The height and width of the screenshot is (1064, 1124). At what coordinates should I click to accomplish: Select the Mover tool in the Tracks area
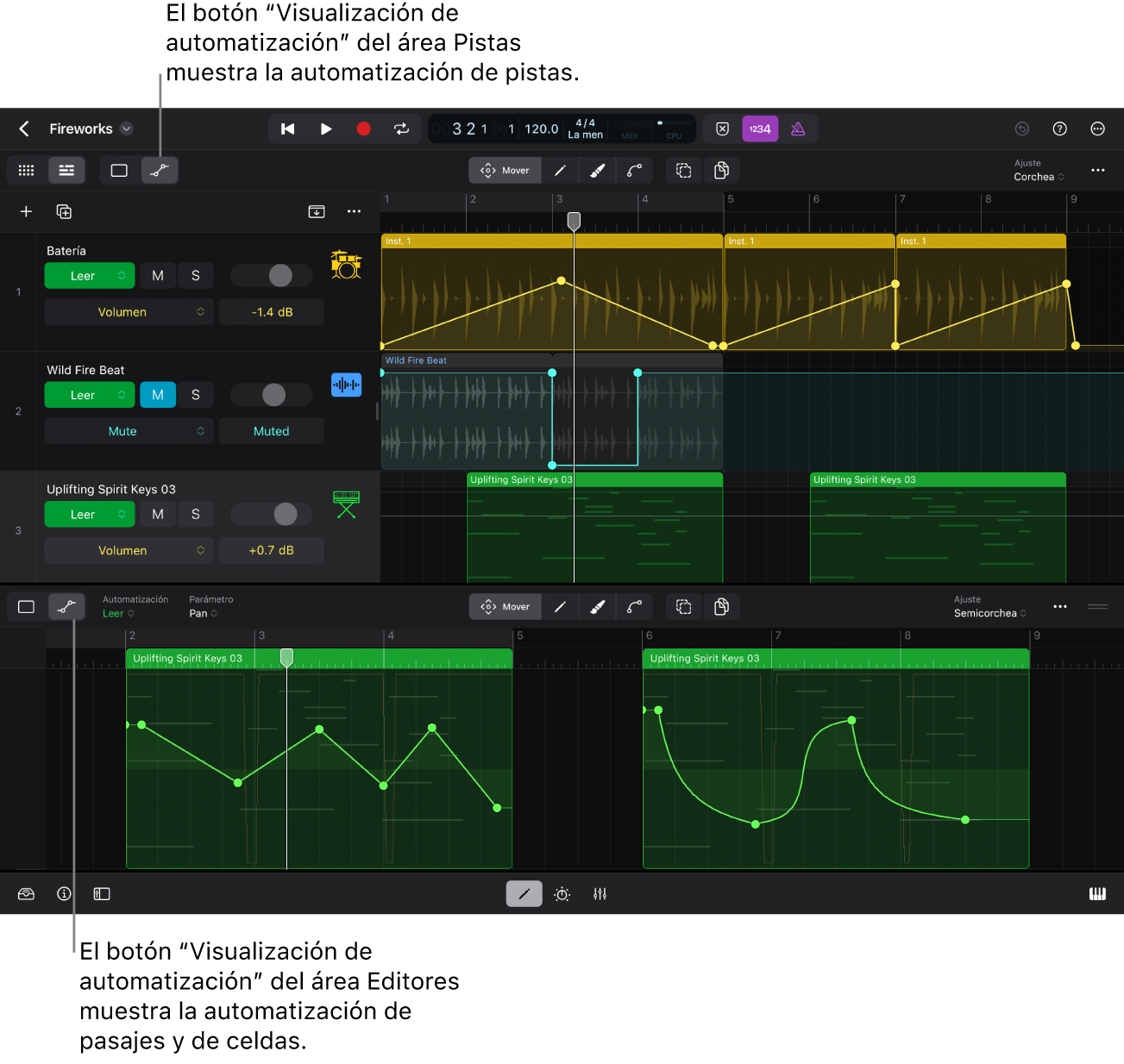tap(505, 170)
